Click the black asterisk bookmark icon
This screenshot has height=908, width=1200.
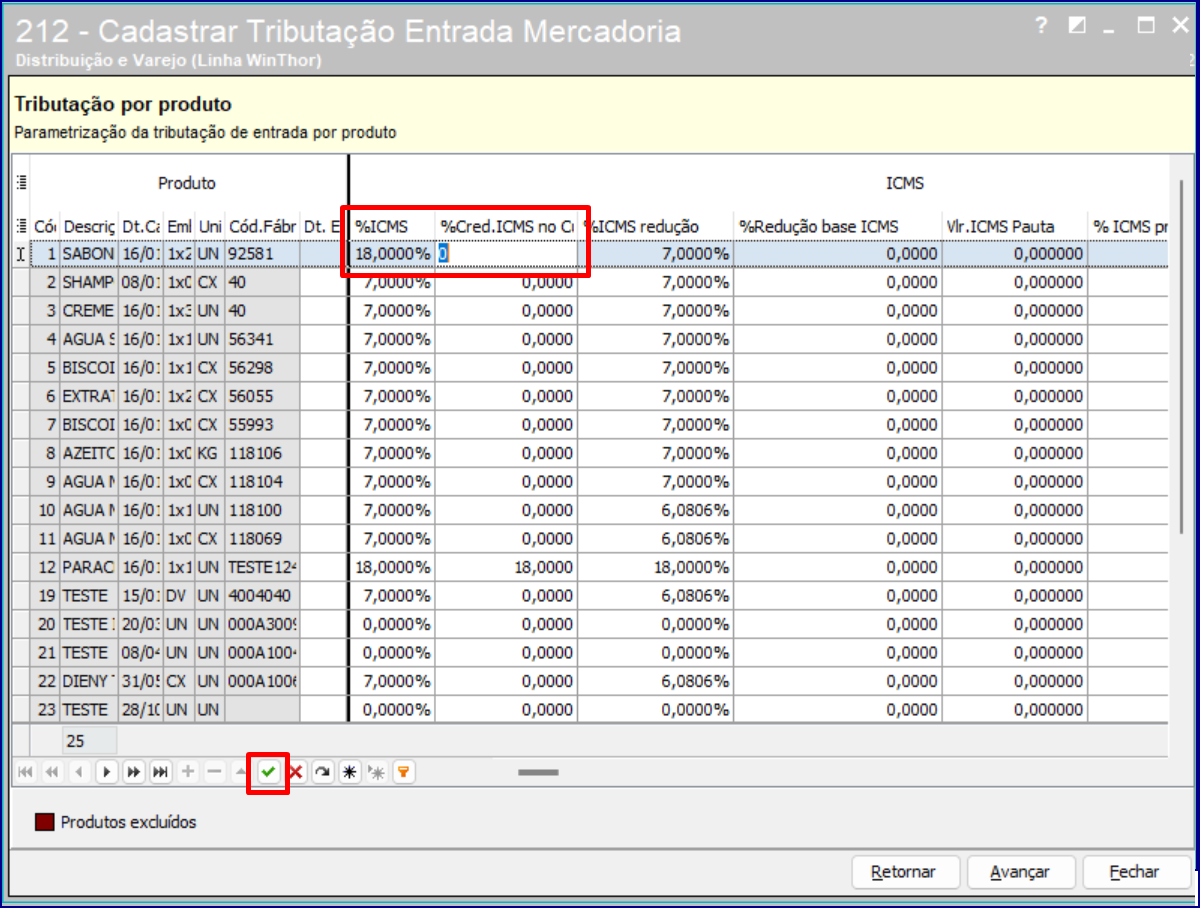pyautogui.click(x=349, y=772)
